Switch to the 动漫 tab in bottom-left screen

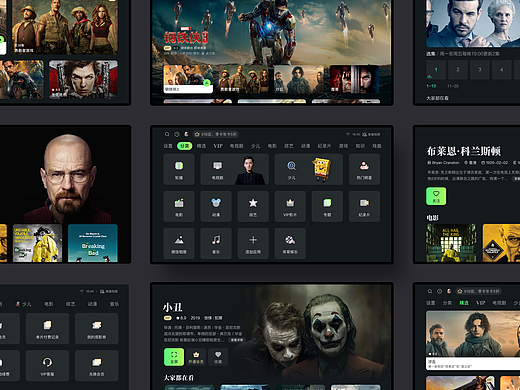pyautogui.click(x=92, y=304)
